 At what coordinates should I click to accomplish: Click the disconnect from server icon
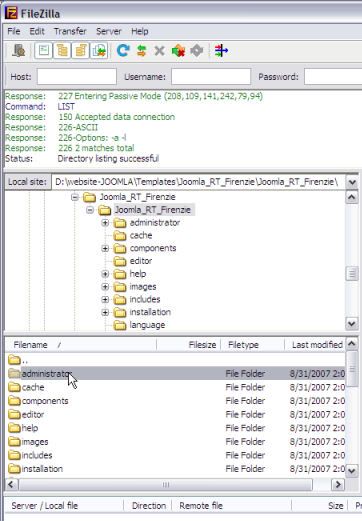tap(178, 51)
